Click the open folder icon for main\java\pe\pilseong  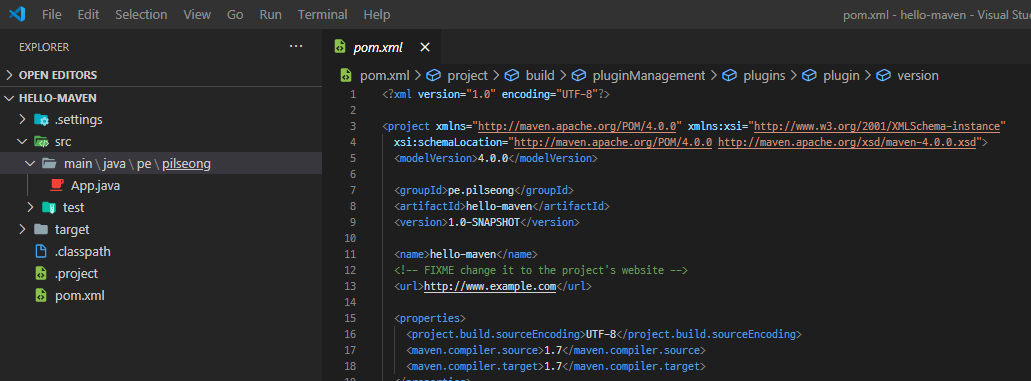click(x=49, y=163)
